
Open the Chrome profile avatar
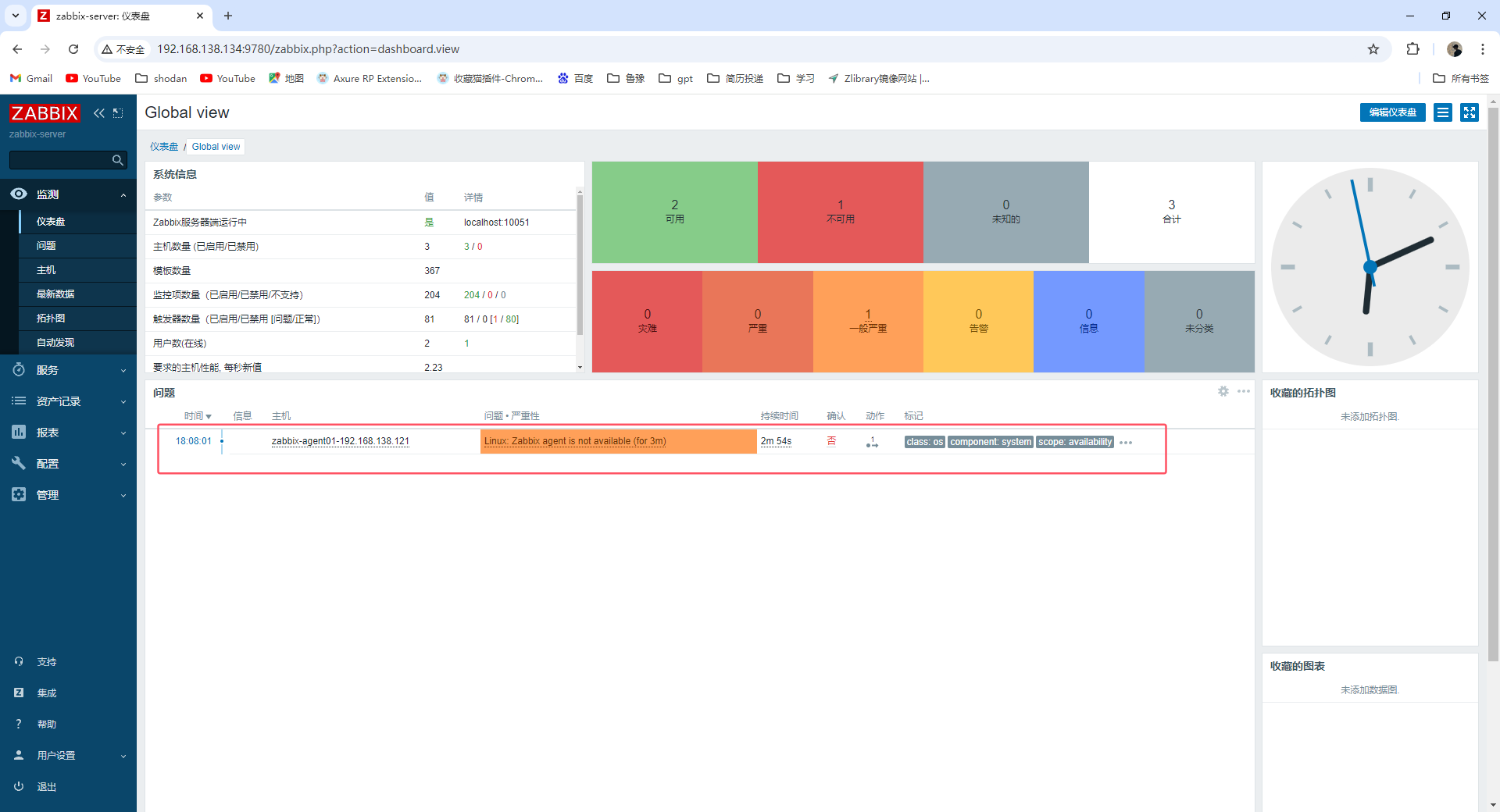coord(1455,49)
